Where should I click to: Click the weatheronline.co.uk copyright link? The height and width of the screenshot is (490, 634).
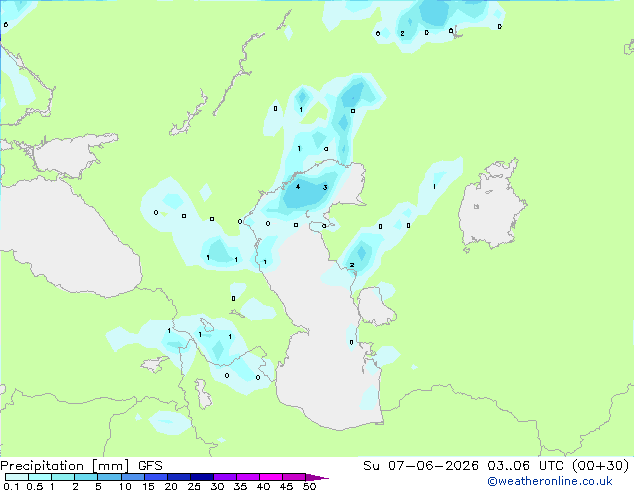[x=549, y=481]
